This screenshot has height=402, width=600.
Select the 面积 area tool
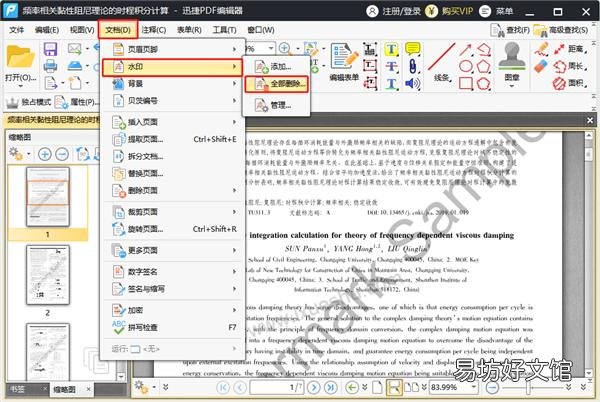tap(570, 83)
